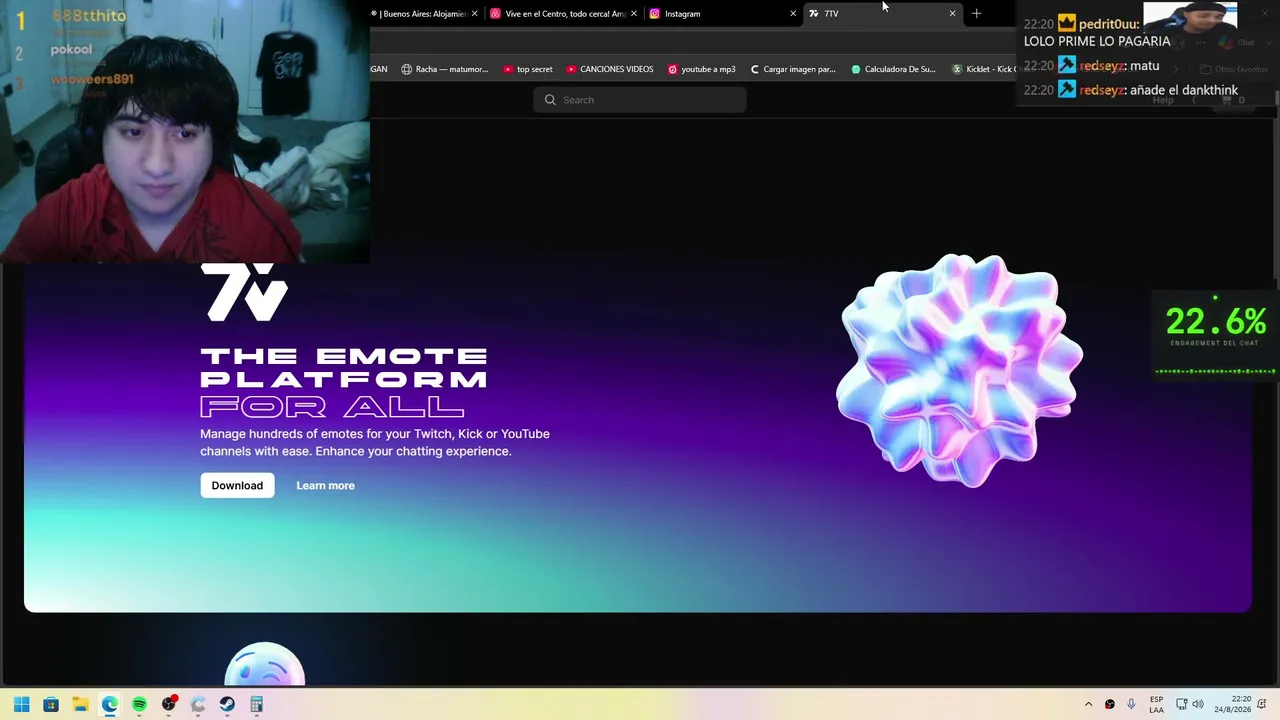Viewport: 1280px width, 720px height.
Task: Switch to the Vive en el Centro tab
Action: [565, 14]
